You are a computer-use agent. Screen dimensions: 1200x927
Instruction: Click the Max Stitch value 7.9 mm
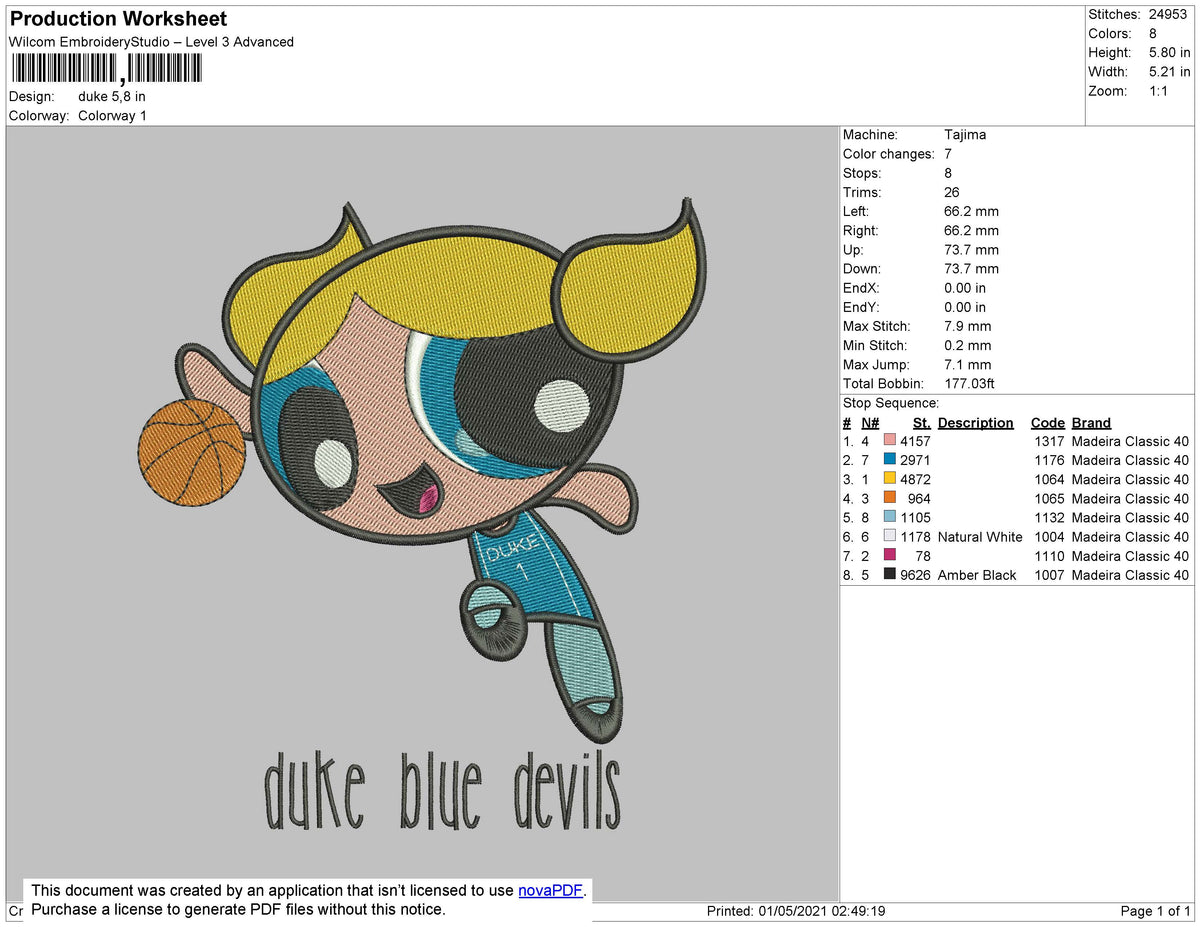968,326
